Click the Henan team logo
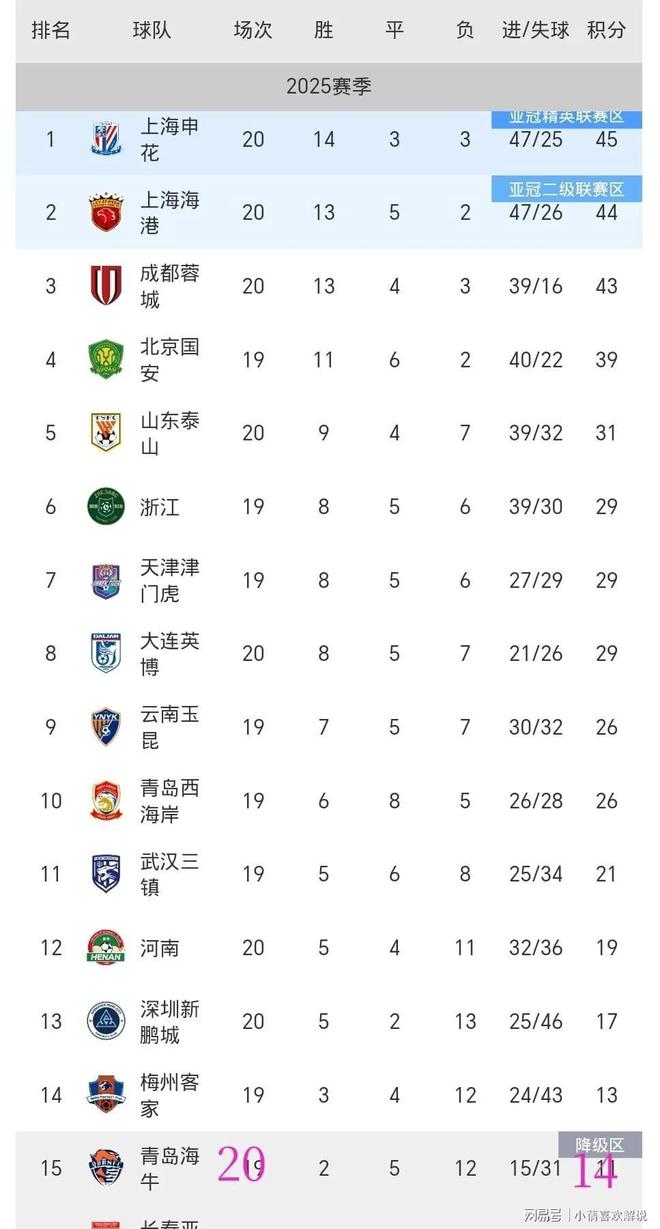Viewport: 660px width, 1229px height. pos(105,947)
